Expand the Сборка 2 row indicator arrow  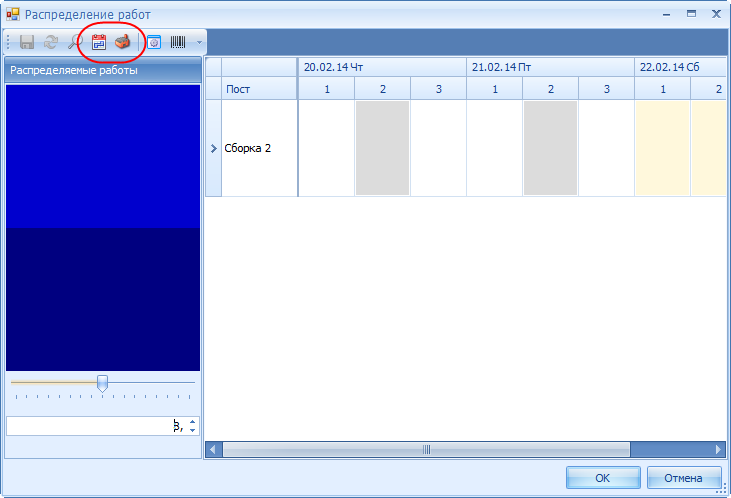(214, 148)
